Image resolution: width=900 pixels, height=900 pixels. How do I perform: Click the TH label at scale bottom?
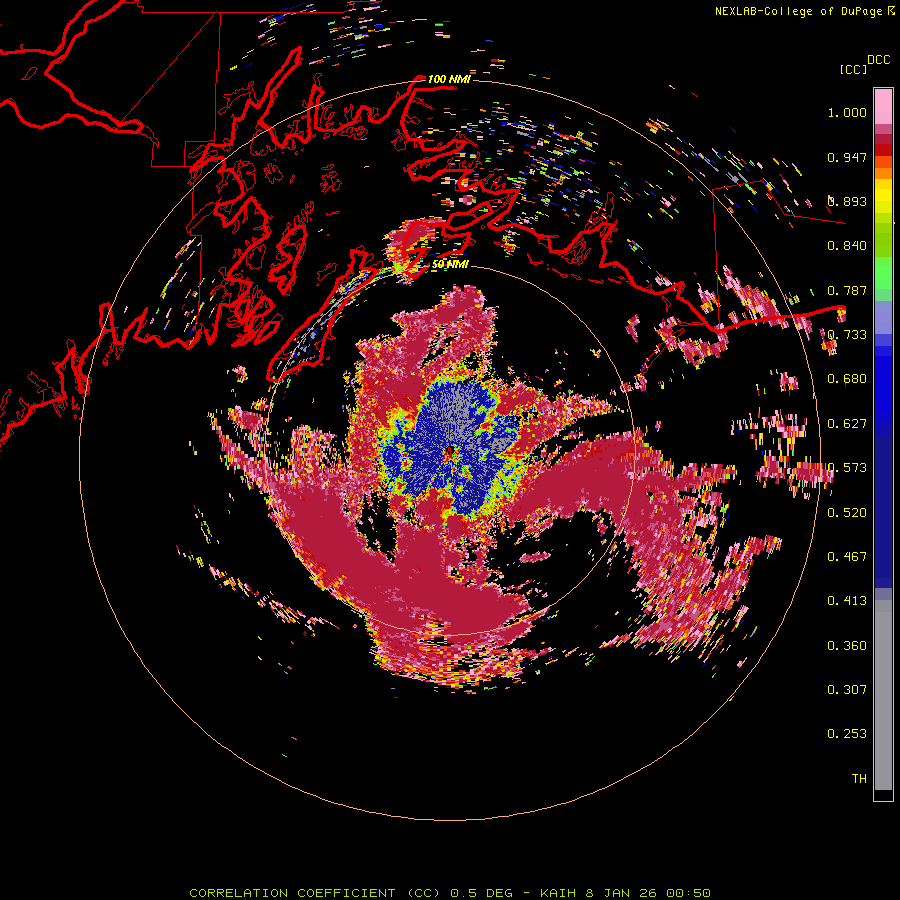pos(859,779)
